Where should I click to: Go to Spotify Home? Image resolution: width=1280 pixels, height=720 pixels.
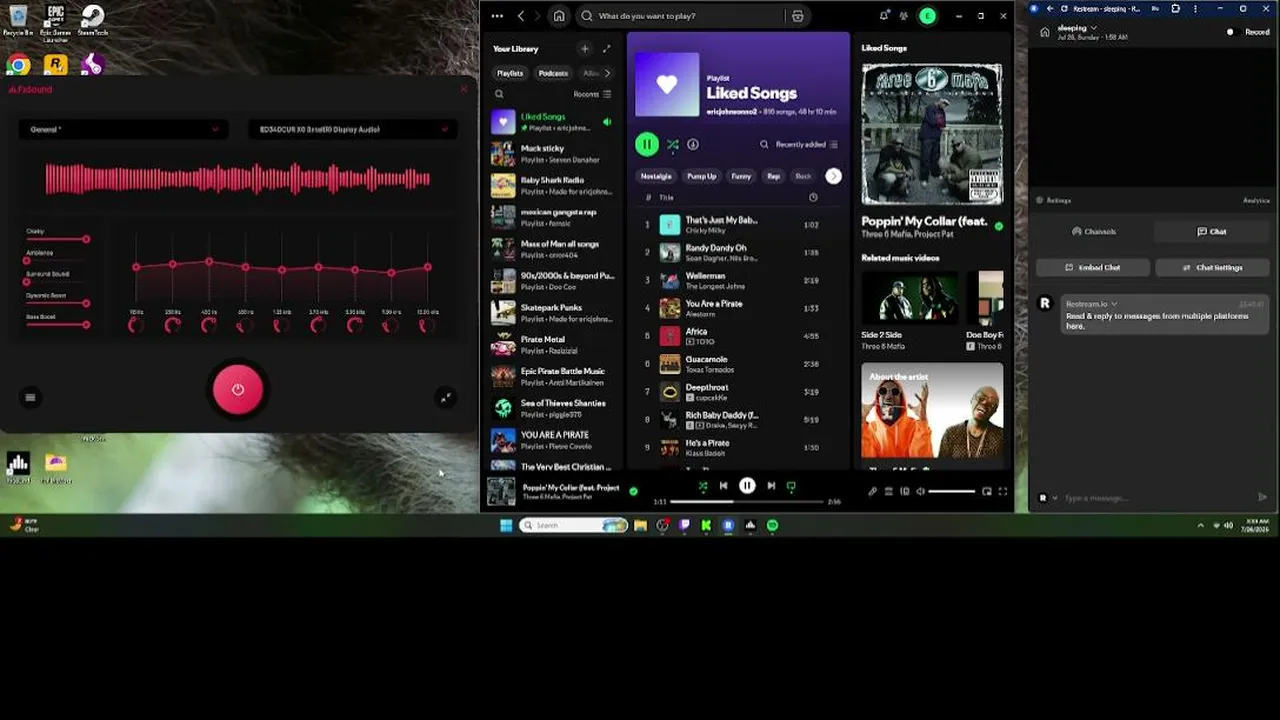tap(559, 16)
